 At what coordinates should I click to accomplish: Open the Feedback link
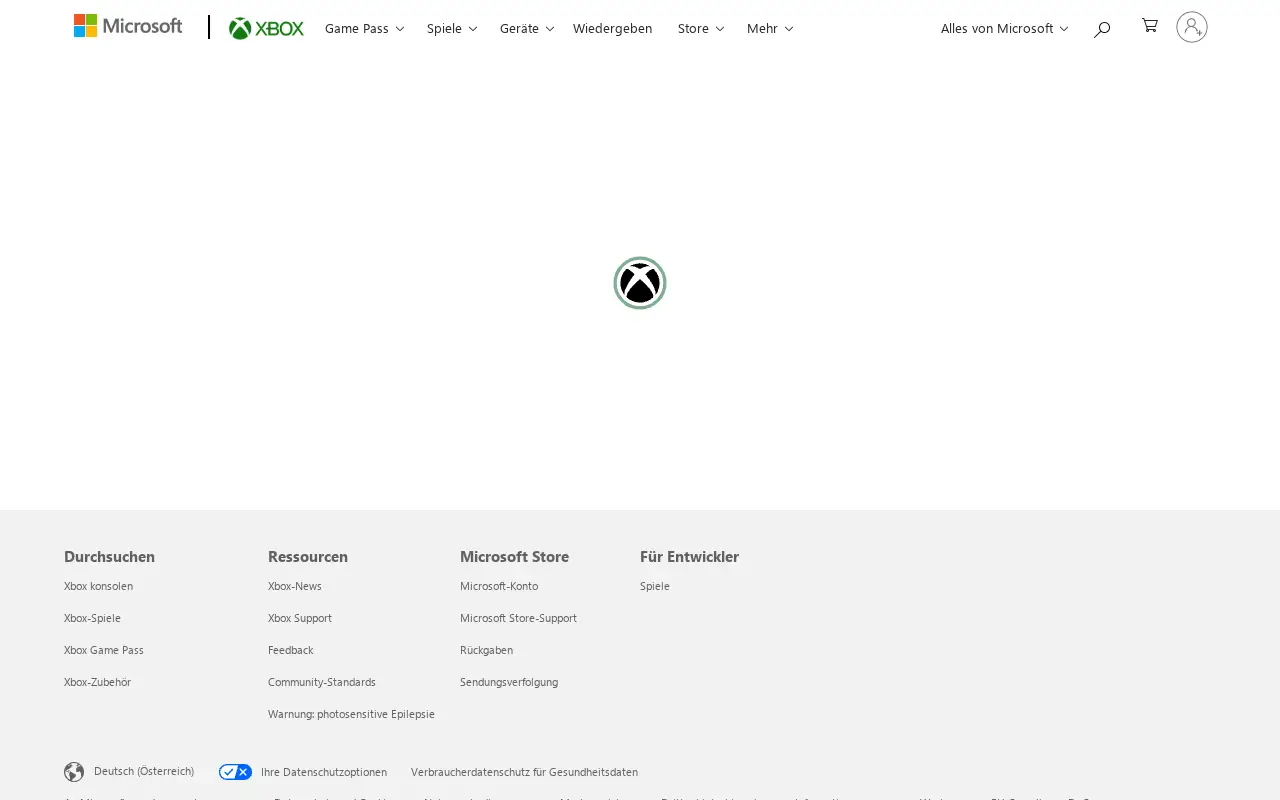(291, 650)
